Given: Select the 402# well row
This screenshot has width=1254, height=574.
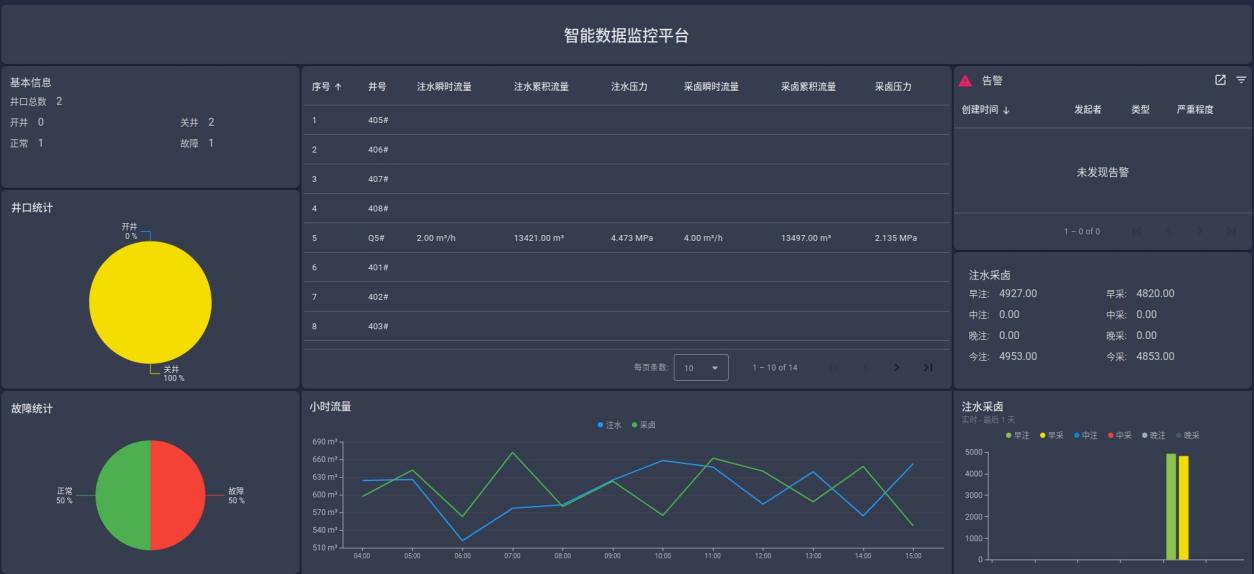Looking at the screenshot, I should (626, 297).
